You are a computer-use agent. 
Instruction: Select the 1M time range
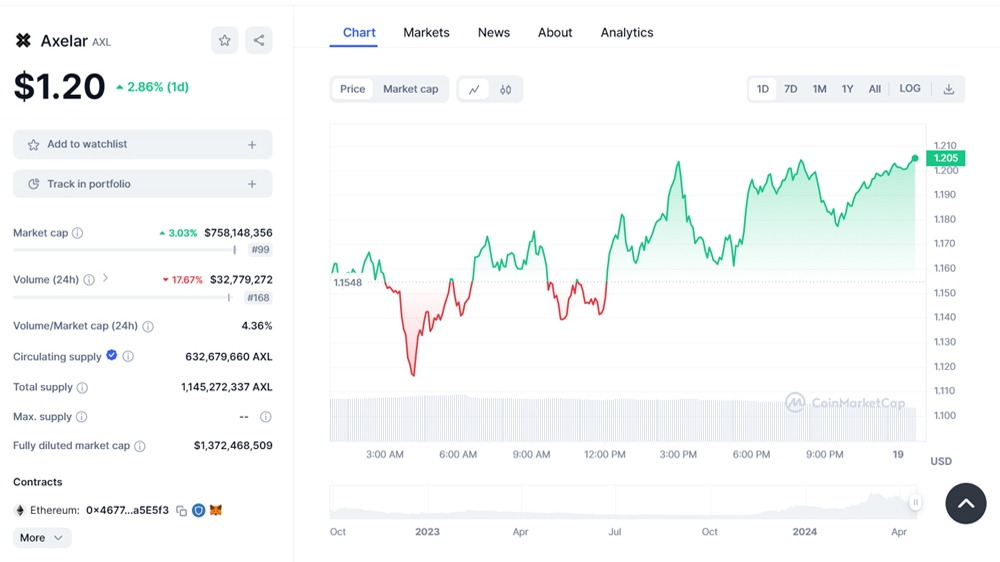point(820,89)
